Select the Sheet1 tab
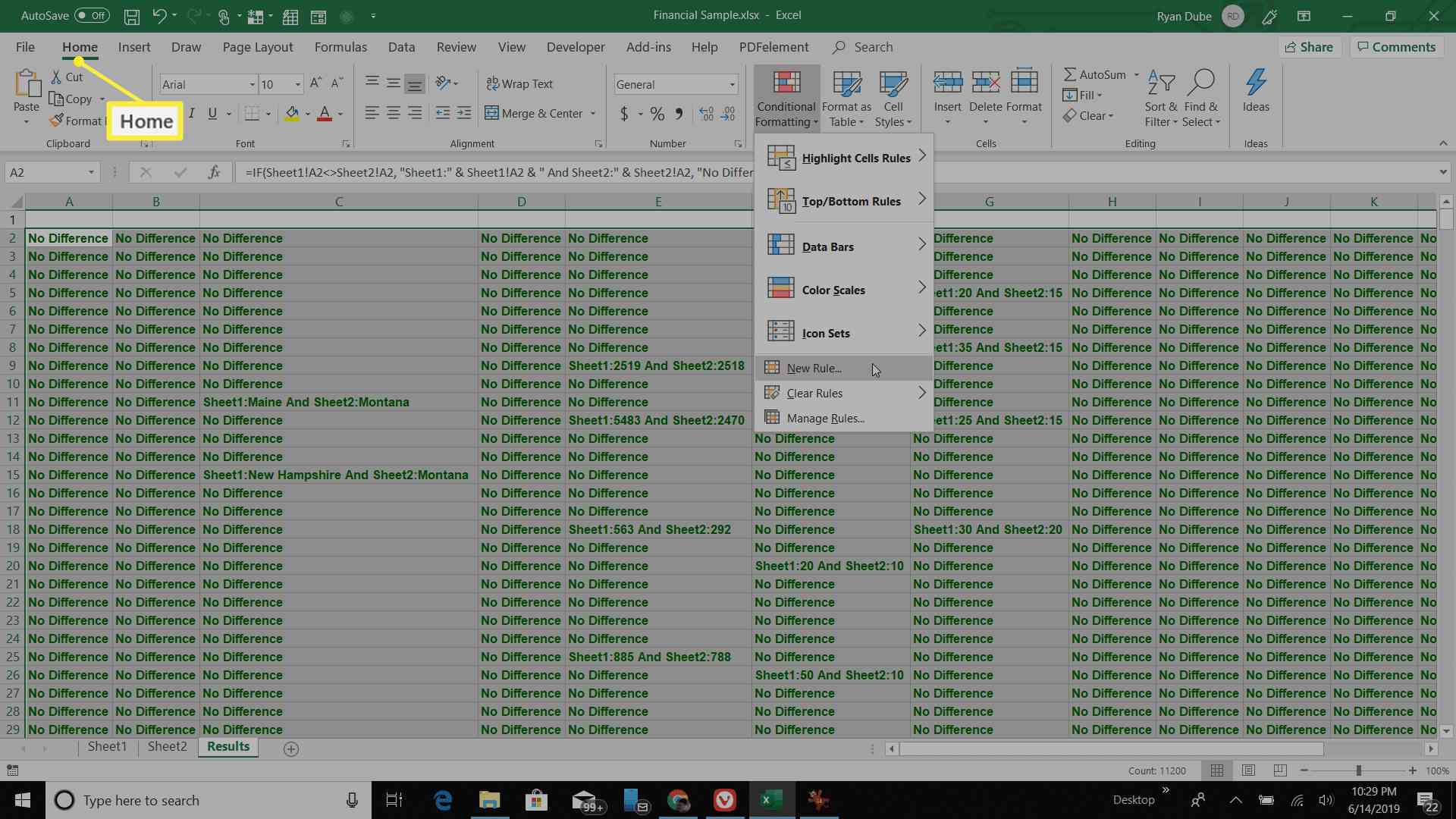 (x=105, y=747)
